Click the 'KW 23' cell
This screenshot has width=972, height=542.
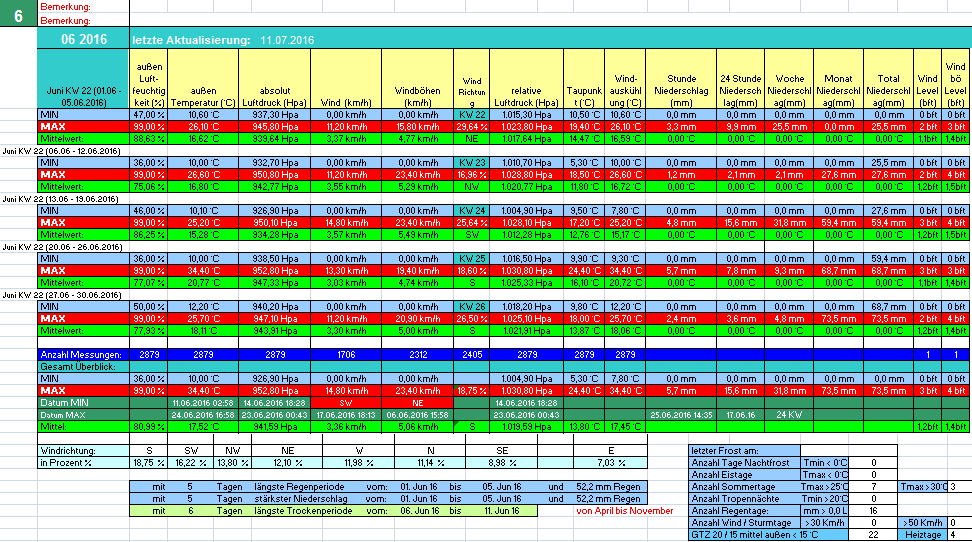point(472,162)
